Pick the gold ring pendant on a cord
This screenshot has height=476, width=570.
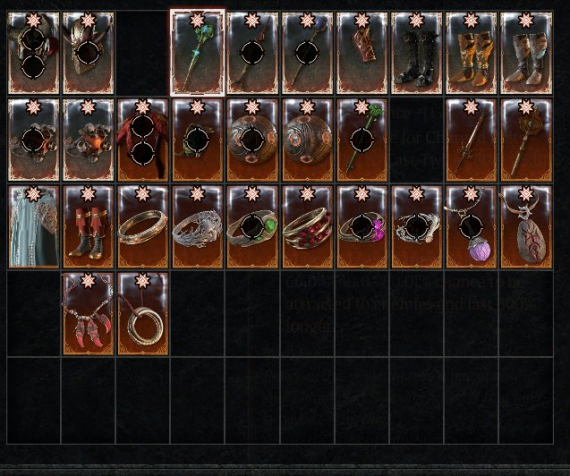(143, 314)
